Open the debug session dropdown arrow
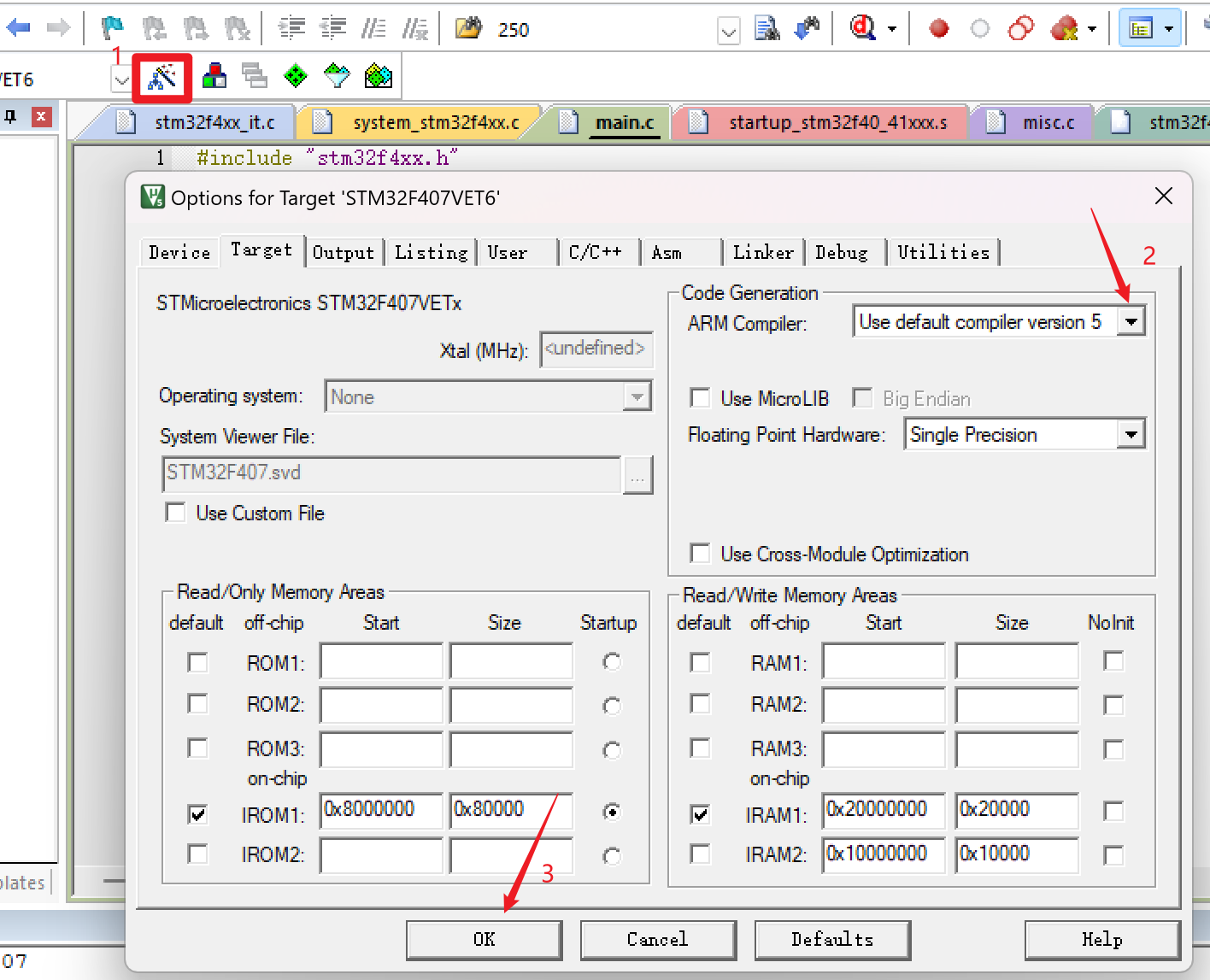Screen dimensions: 1210x980 892,29
